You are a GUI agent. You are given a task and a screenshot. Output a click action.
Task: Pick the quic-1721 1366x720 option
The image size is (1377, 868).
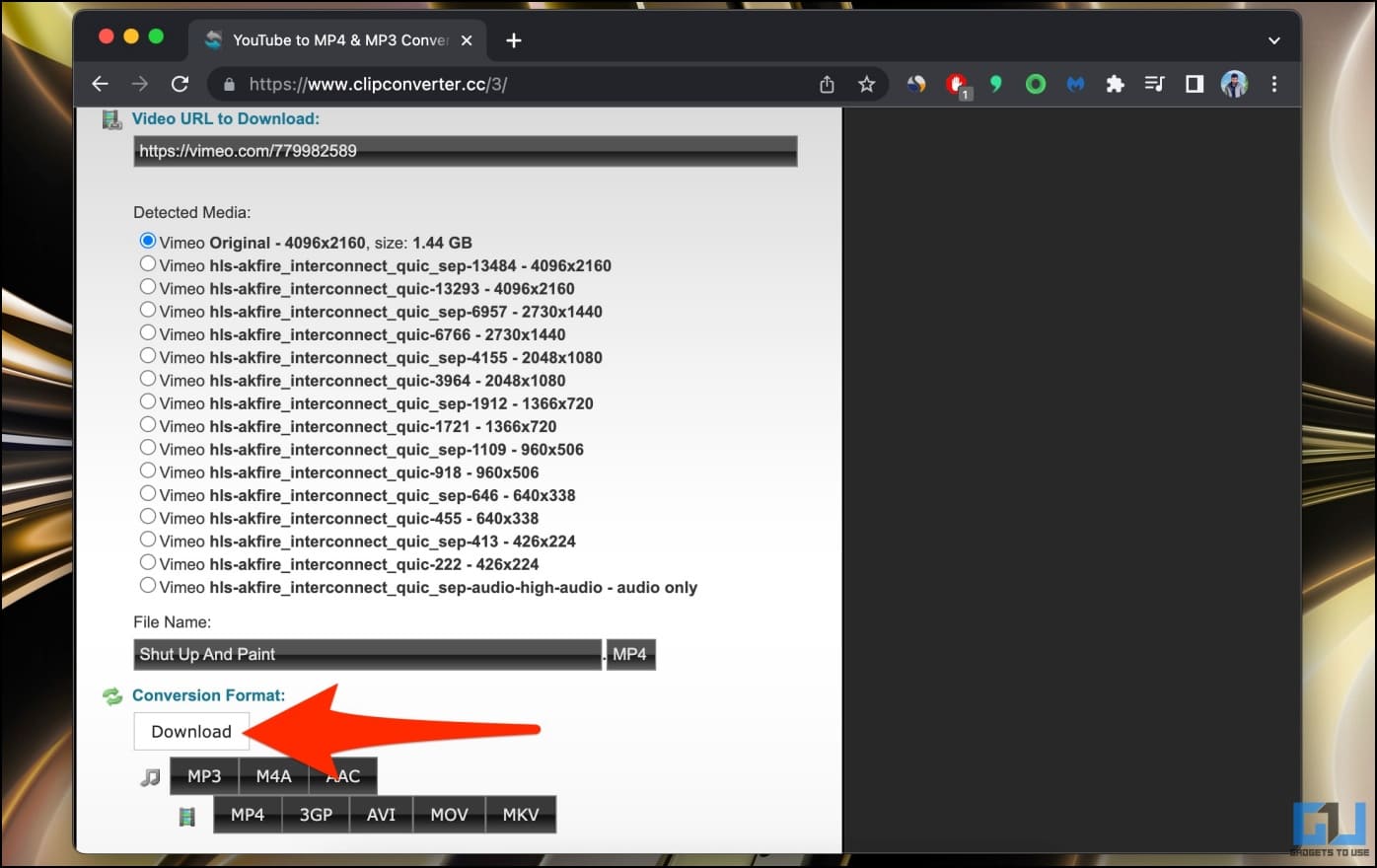point(148,424)
